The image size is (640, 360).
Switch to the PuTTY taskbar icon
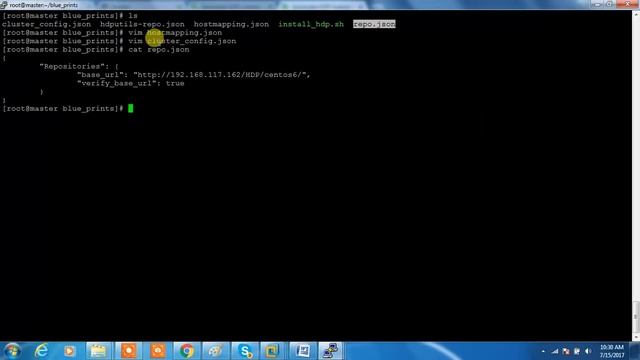pyautogui.click(x=330, y=351)
